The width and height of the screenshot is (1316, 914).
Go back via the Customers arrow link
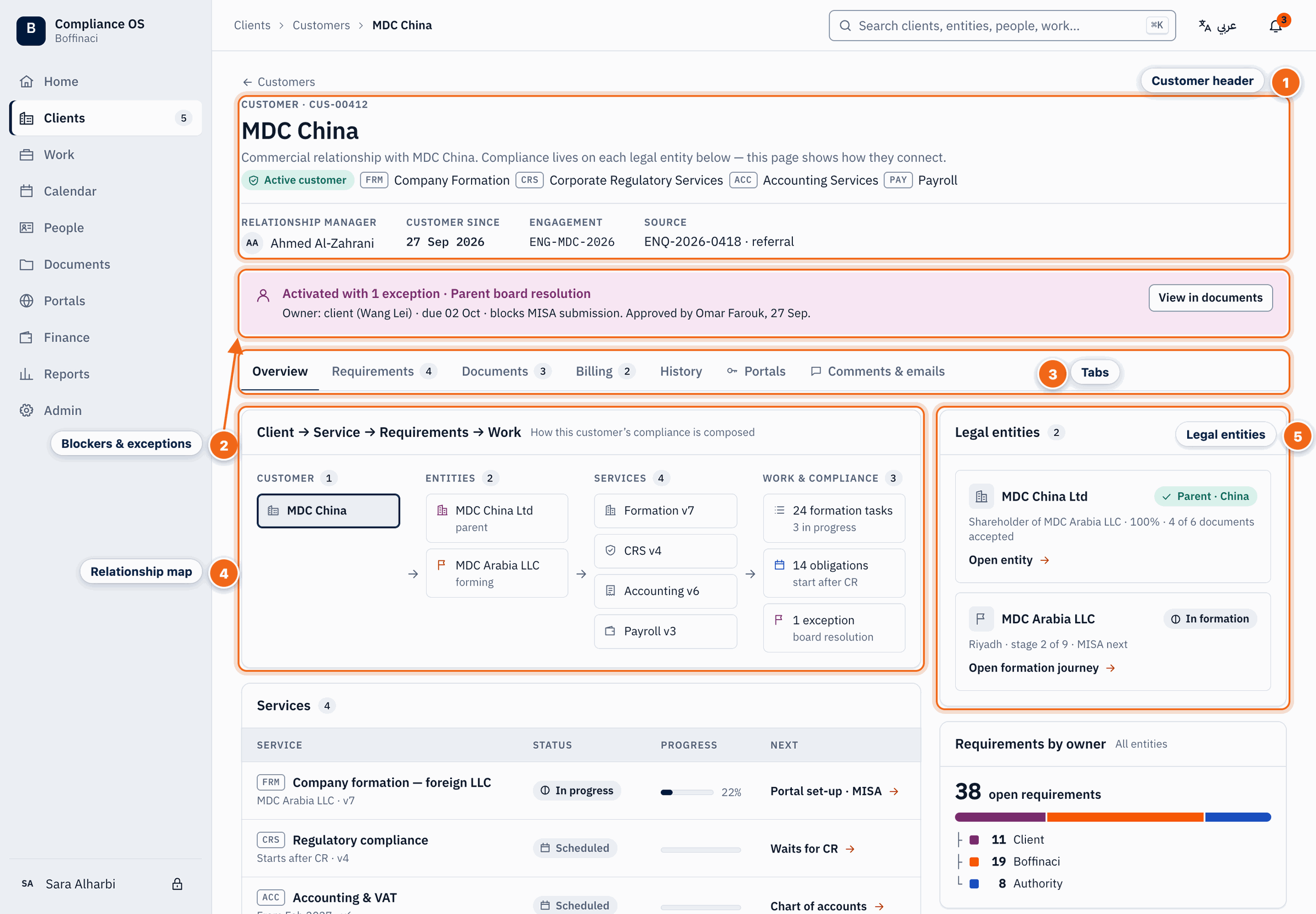pos(279,82)
